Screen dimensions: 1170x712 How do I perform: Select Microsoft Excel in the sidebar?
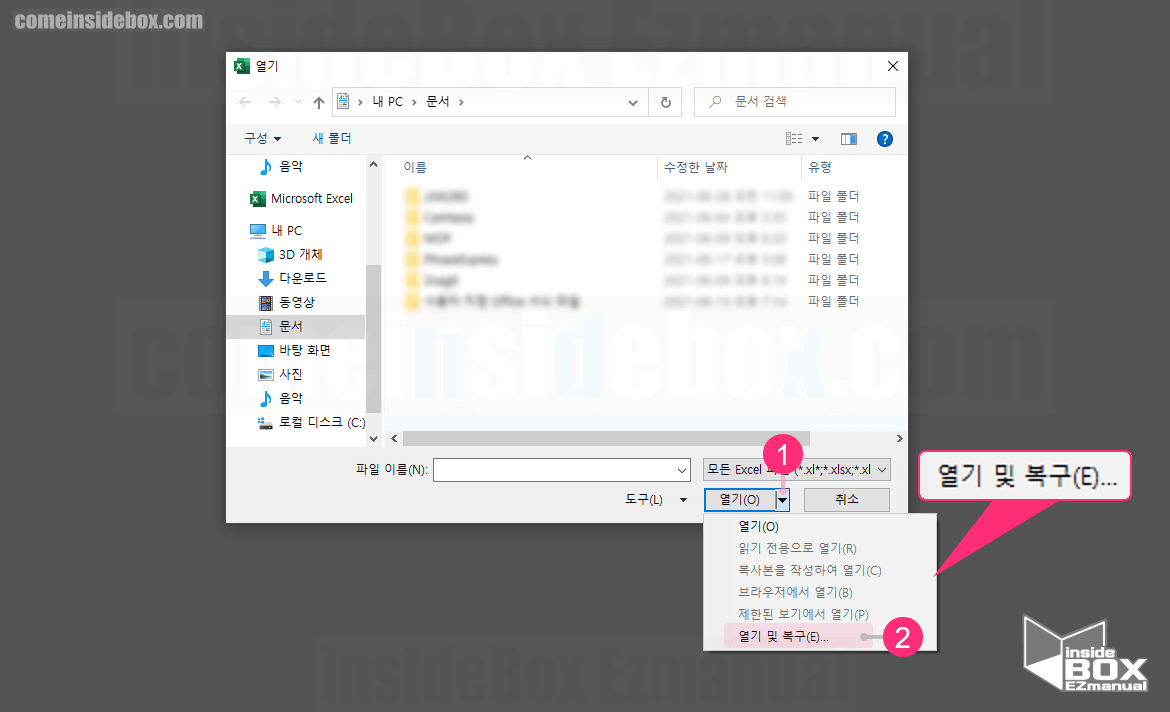[311, 198]
